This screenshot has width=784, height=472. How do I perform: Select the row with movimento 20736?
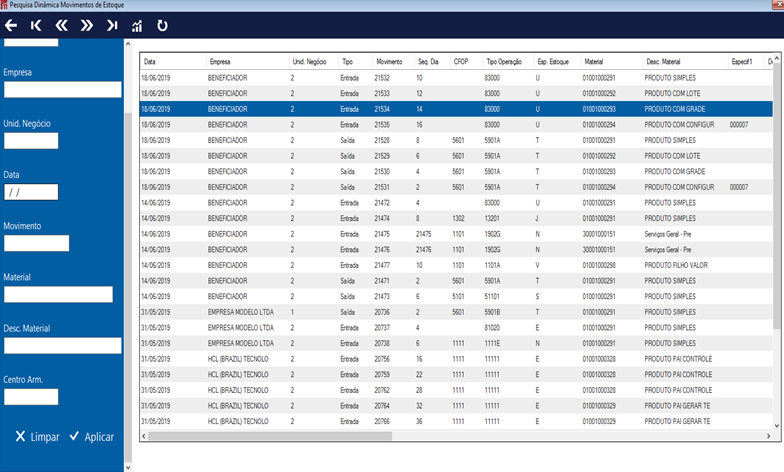(x=456, y=312)
